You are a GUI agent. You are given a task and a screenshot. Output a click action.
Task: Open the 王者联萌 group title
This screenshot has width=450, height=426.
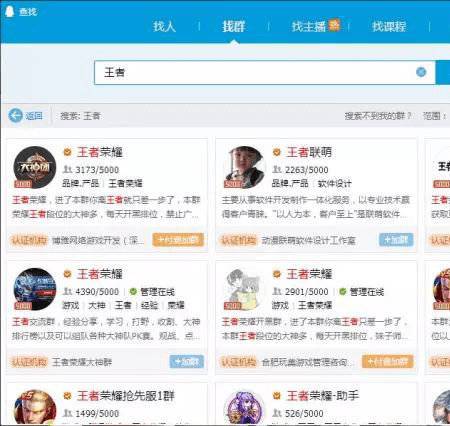pyautogui.click(x=309, y=152)
